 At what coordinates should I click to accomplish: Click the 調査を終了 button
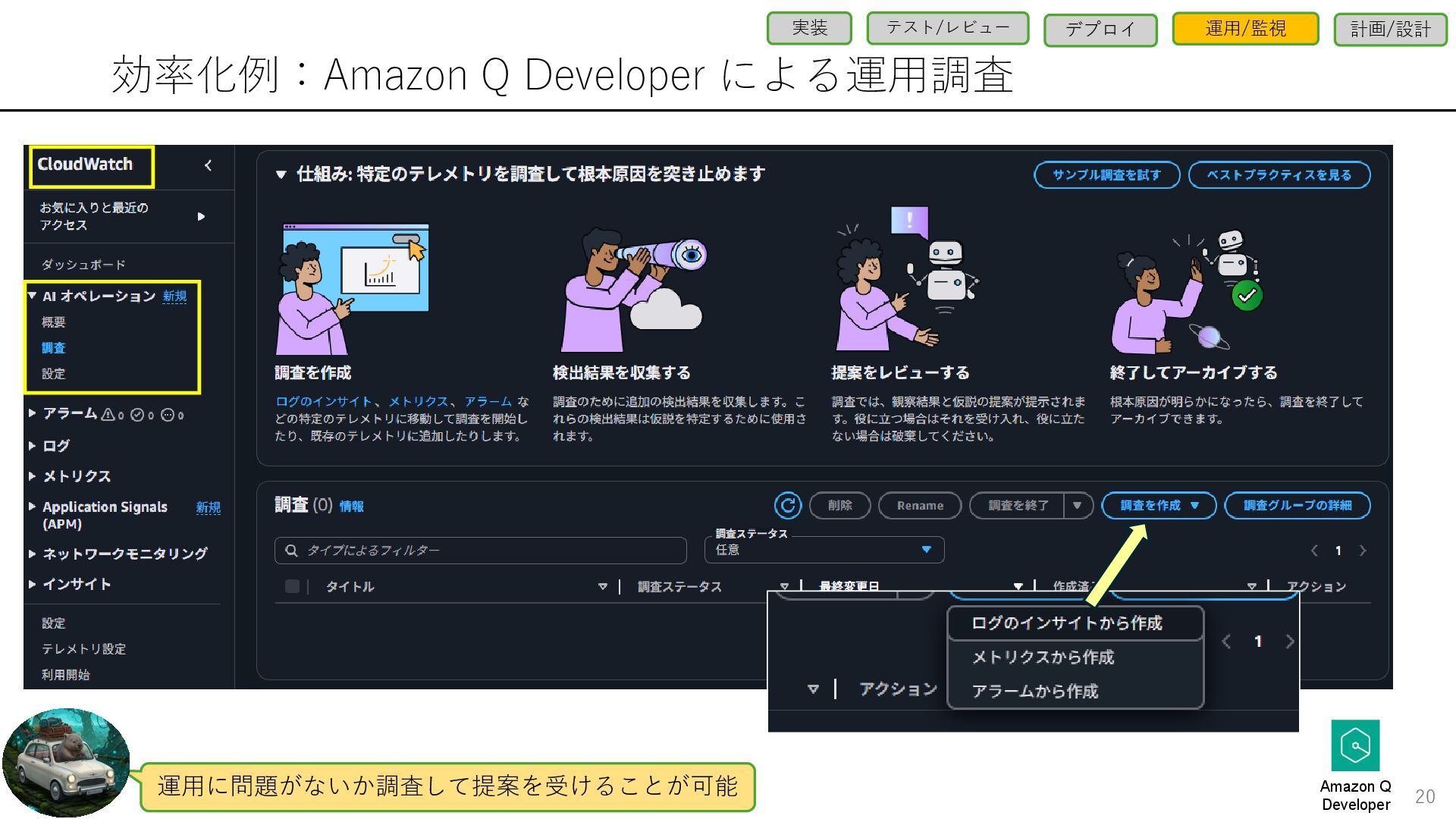[1018, 505]
